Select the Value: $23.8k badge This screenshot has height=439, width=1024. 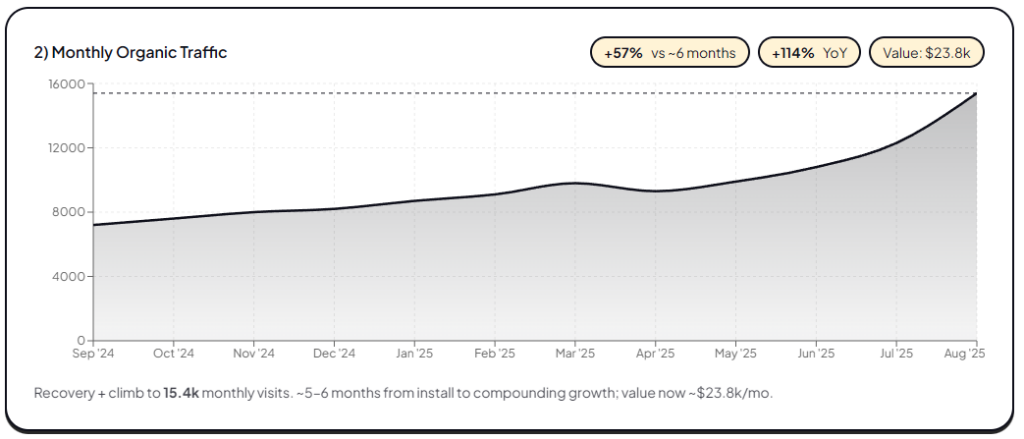click(x=927, y=52)
